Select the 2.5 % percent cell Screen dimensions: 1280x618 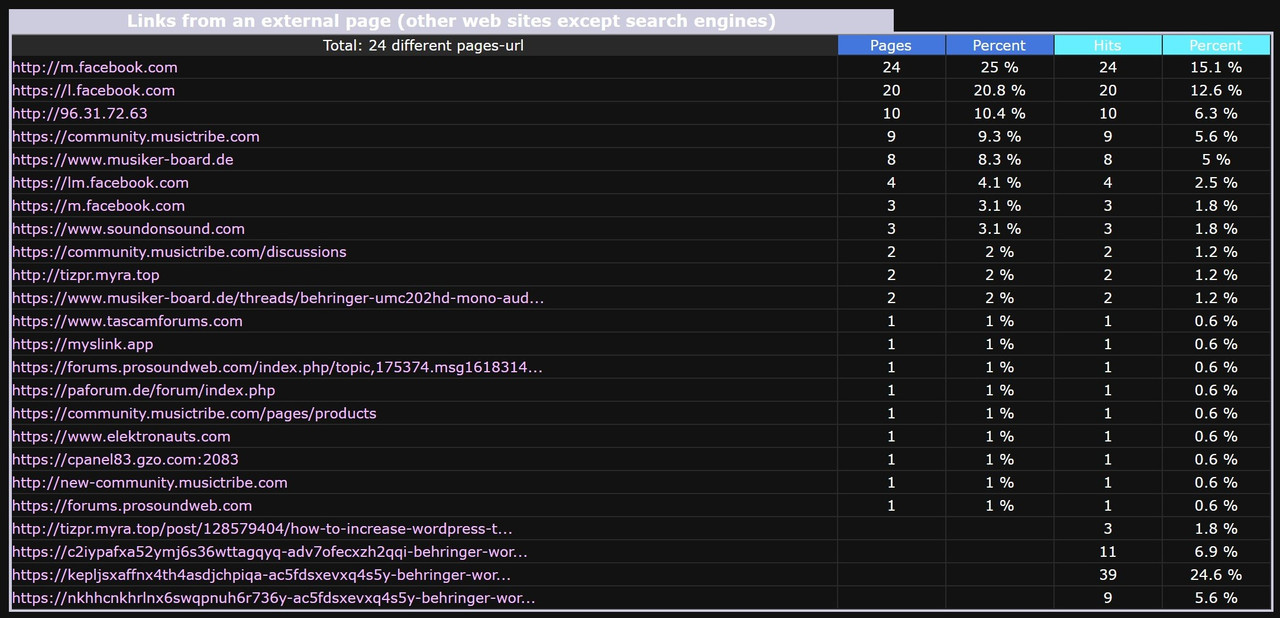point(1216,182)
